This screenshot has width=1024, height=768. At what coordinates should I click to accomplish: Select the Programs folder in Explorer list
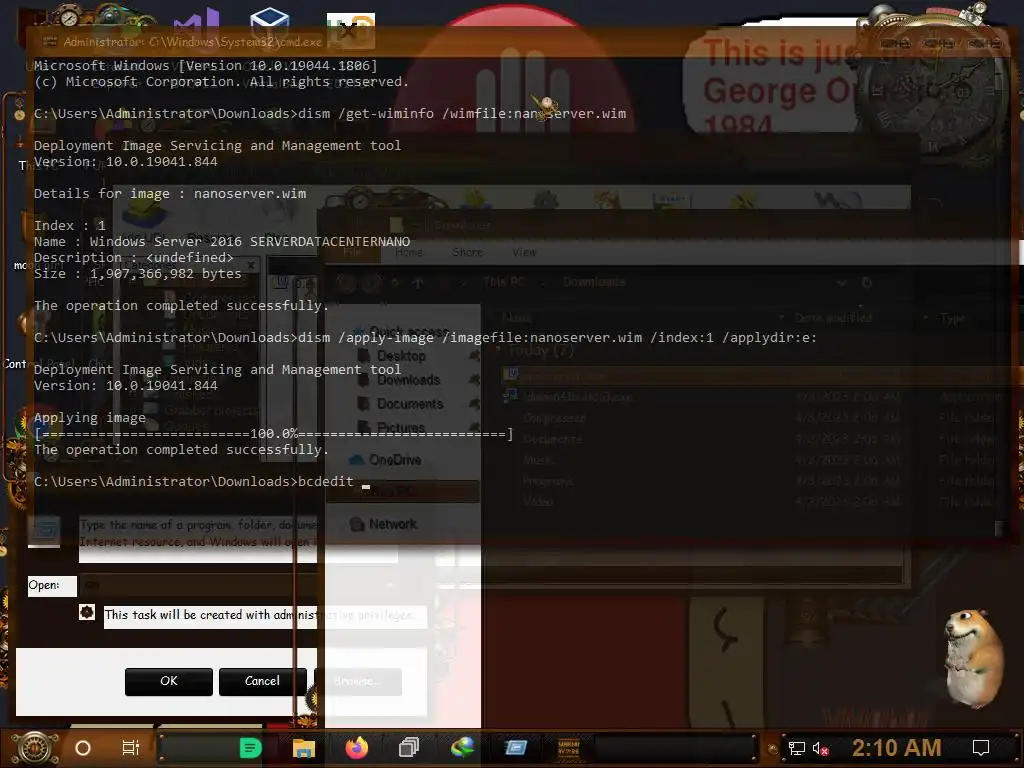click(x=547, y=481)
